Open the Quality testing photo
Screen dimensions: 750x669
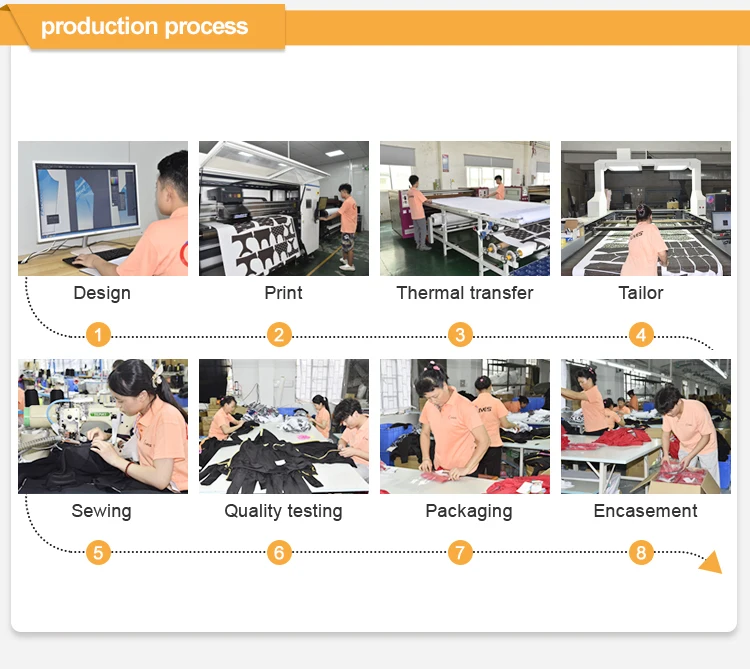pos(284,427)
